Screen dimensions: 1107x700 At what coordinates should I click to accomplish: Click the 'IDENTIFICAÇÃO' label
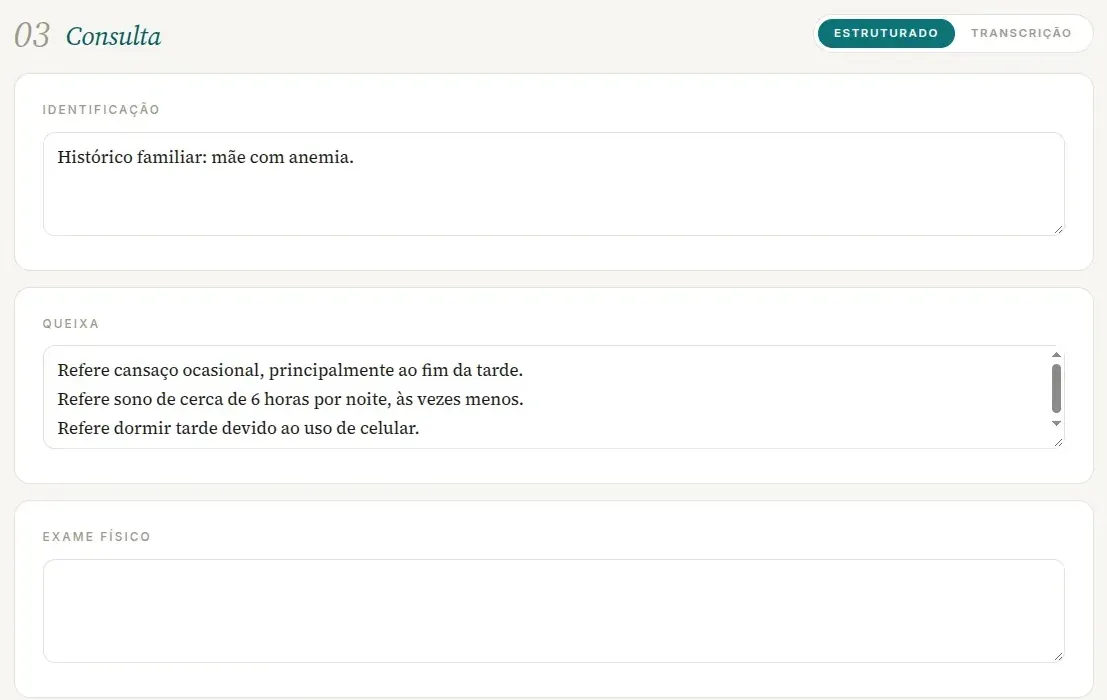[101, 109]
